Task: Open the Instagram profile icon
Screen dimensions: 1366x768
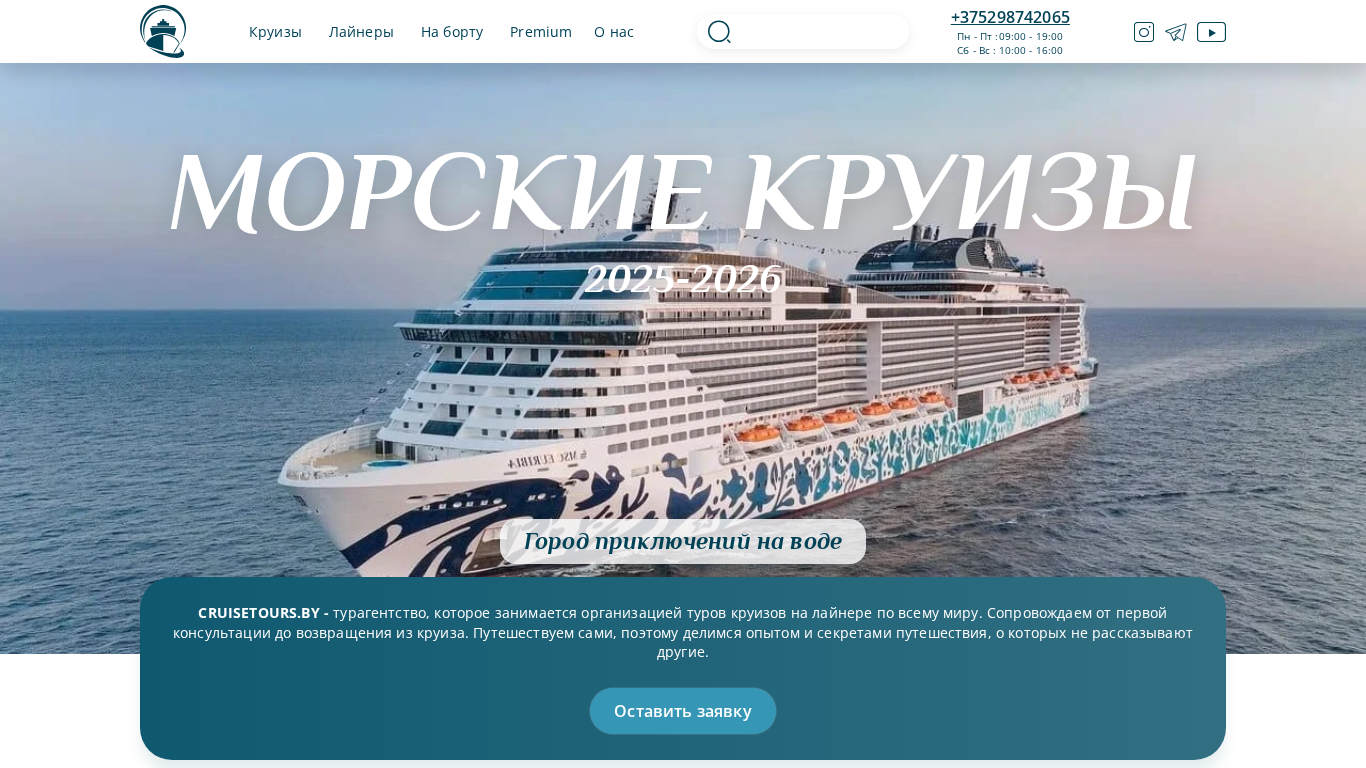Action: [1144, 32]
